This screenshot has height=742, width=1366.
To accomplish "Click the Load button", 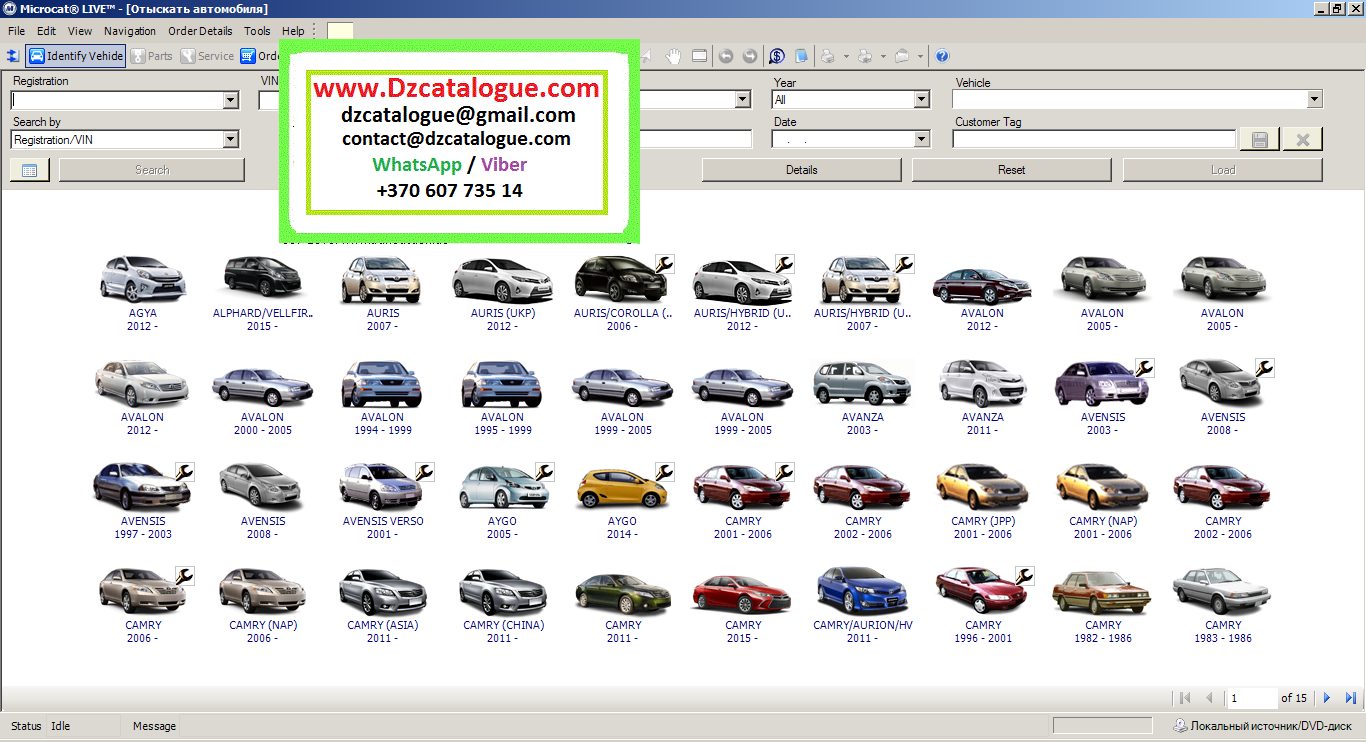I will 1223,170.
